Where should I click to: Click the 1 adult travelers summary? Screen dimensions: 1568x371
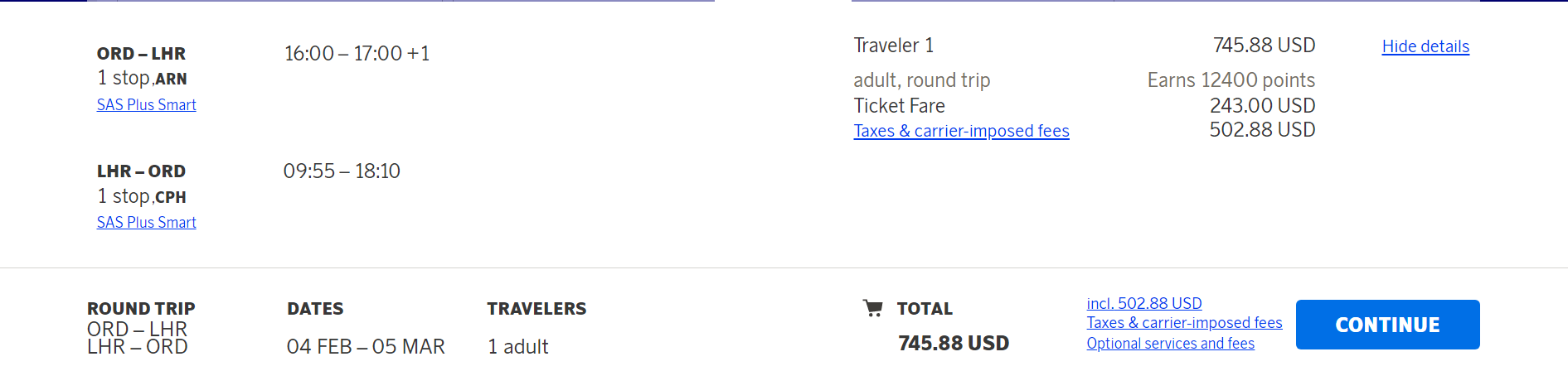(518, 346)
